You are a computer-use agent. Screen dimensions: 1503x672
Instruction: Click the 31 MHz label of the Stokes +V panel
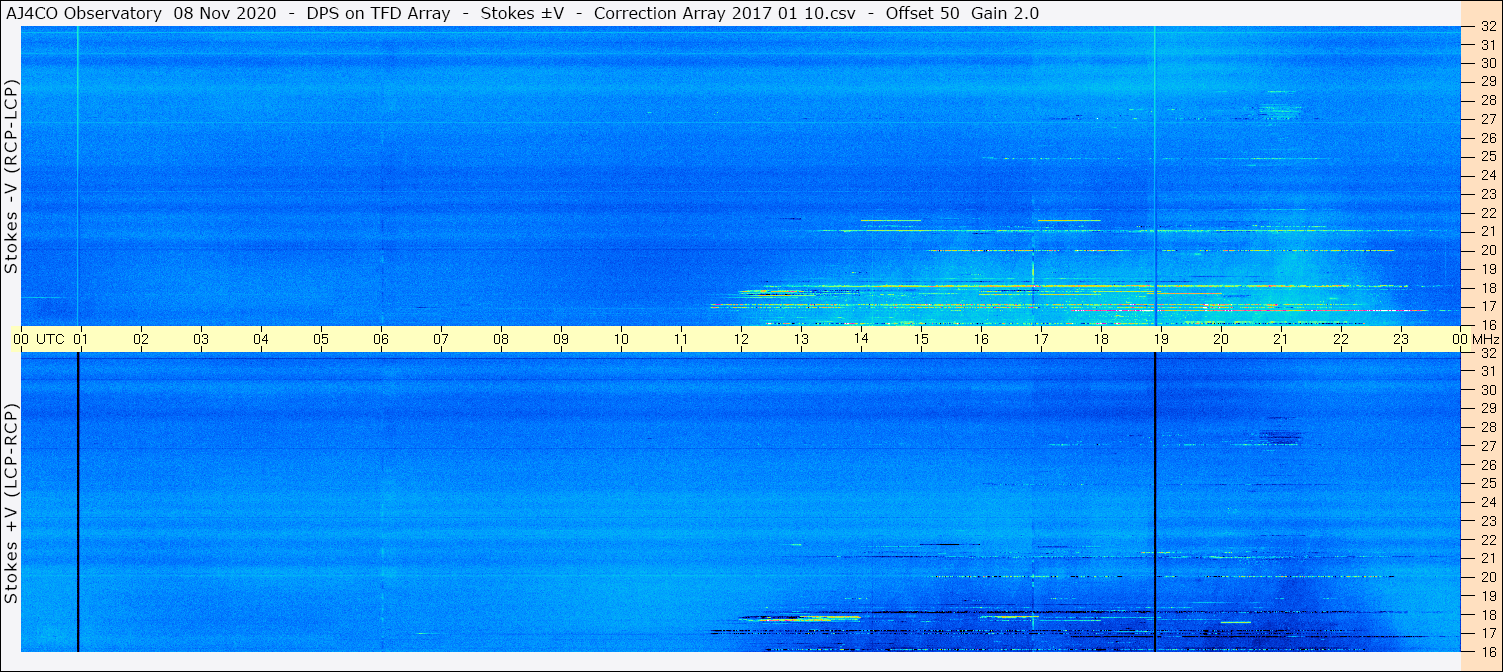(x=1487, y=371)
